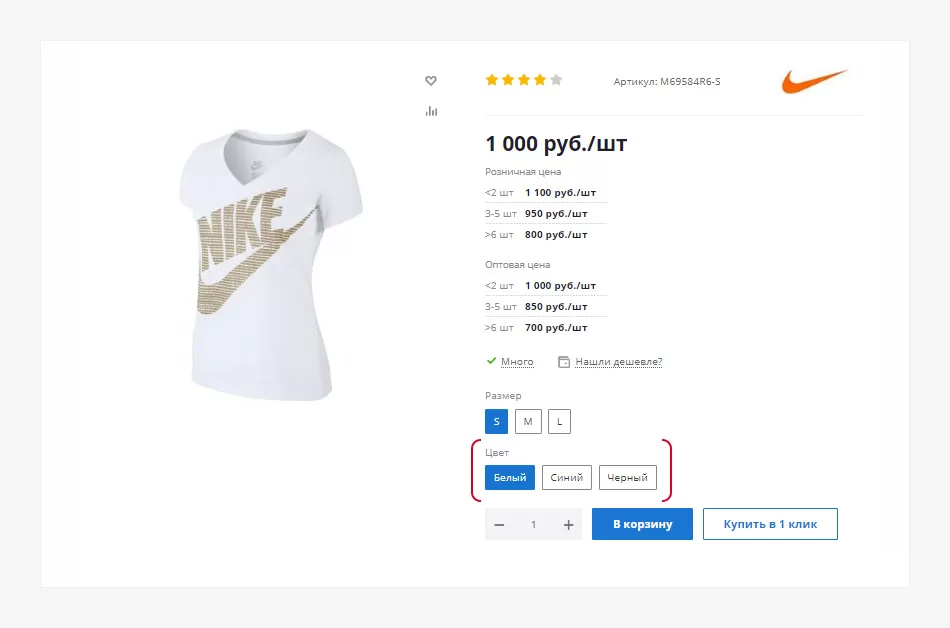Rate product with the fifth gray star
Image resolution: width=950 pixels, height=628 pixels.
pos(556,80)
